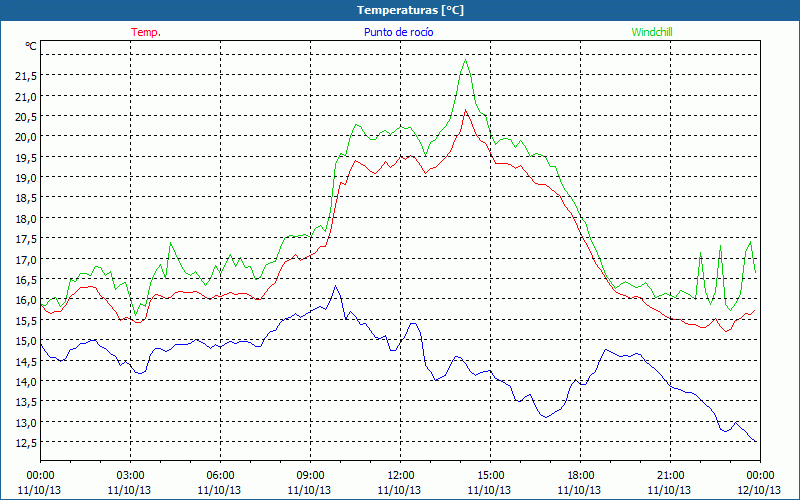Click the green Windchill peak near 14:00
The width and height of the screenshot is (800, 500).
click(x=465, y=60)
